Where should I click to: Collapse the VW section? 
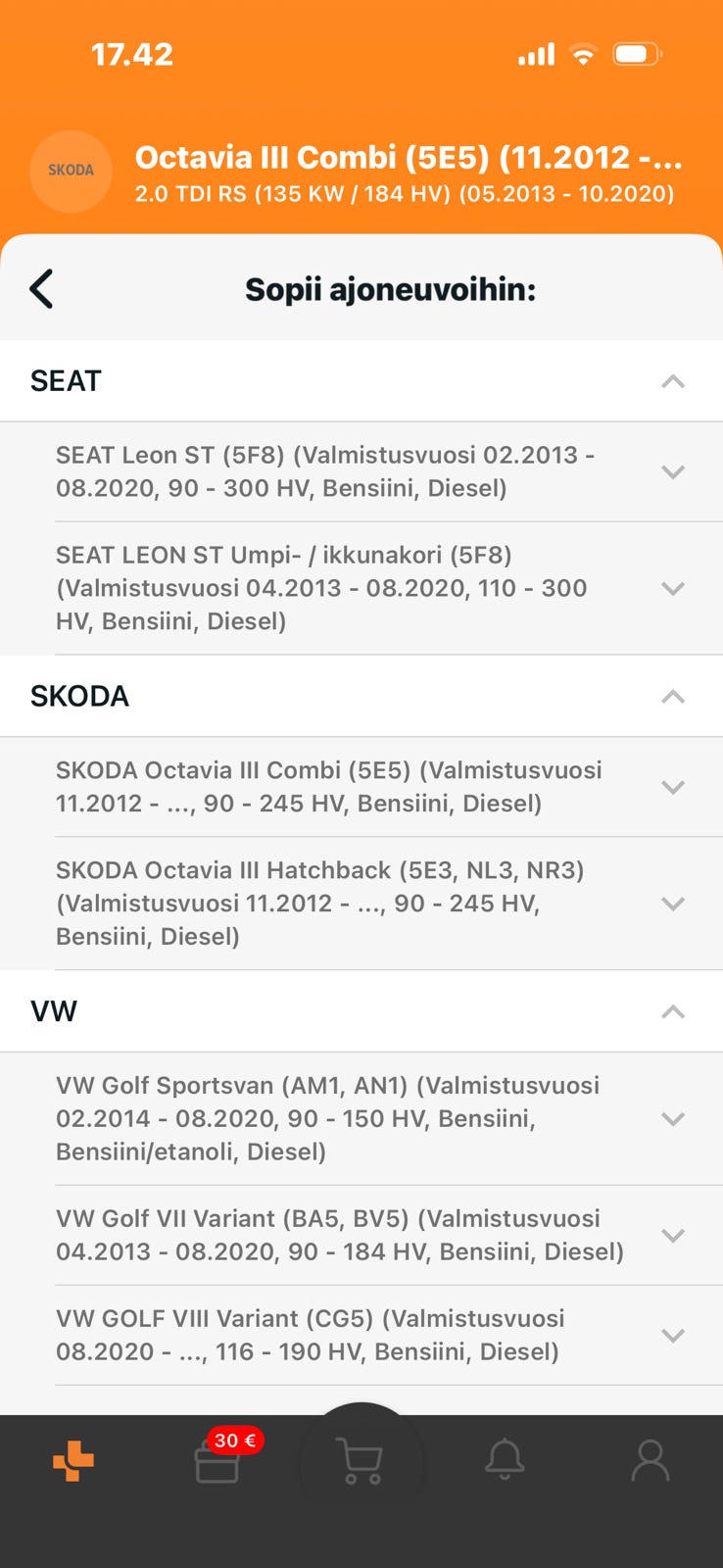click(x=672, y=1012)
